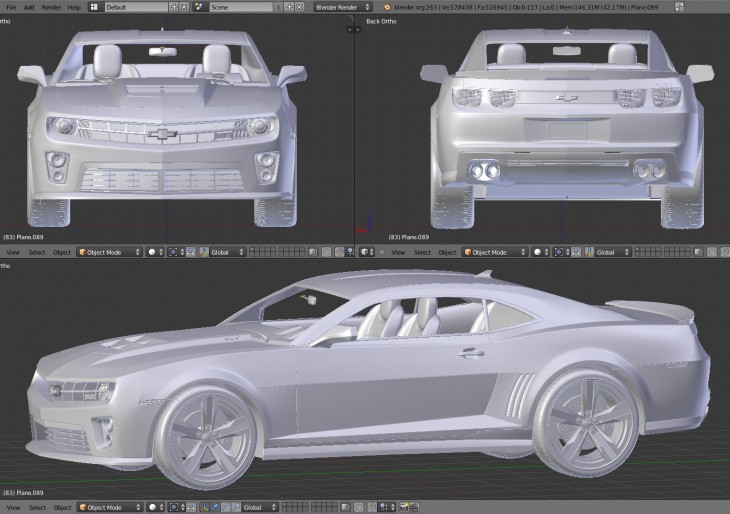Open the File menu

pyautogui.click(x=11, y=7)
